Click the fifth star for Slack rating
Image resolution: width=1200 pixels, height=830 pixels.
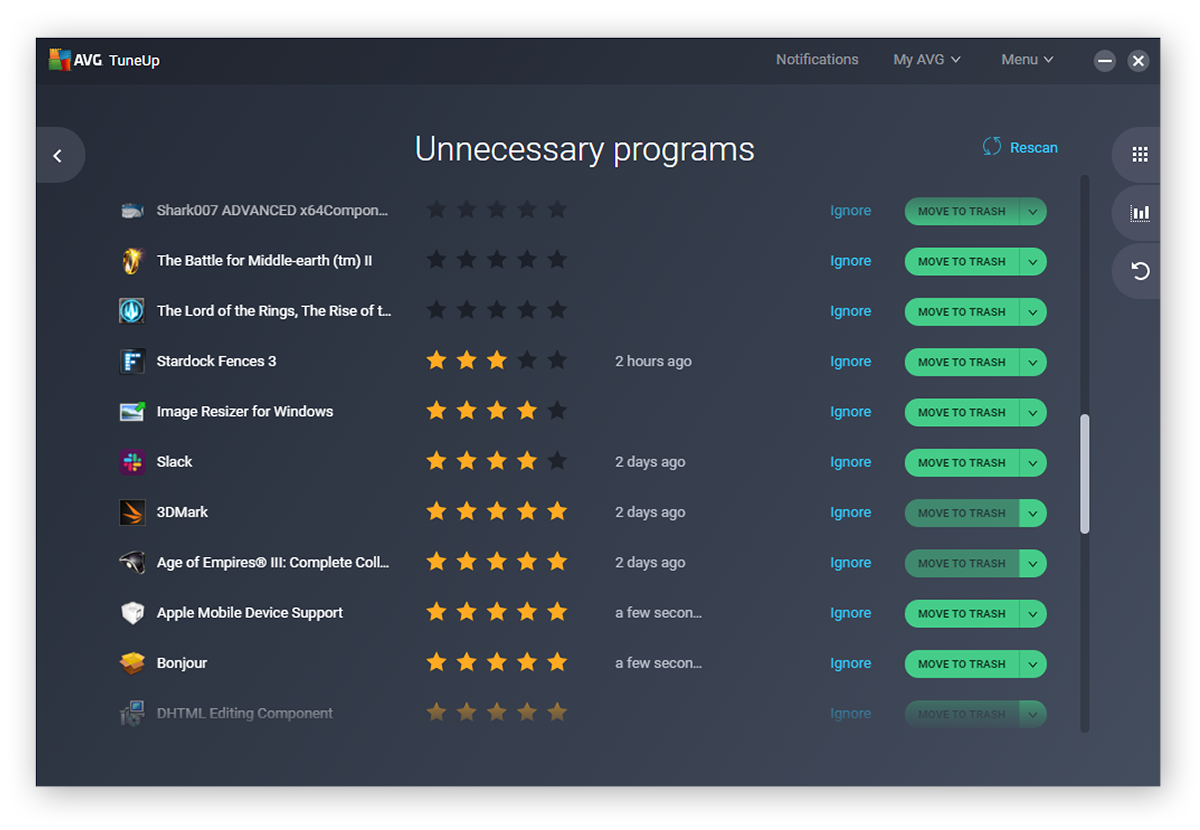point(557,462)
